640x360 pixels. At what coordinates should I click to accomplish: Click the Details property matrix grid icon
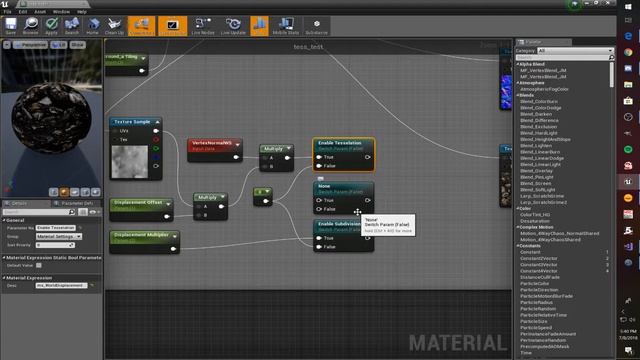click(82, 212)
